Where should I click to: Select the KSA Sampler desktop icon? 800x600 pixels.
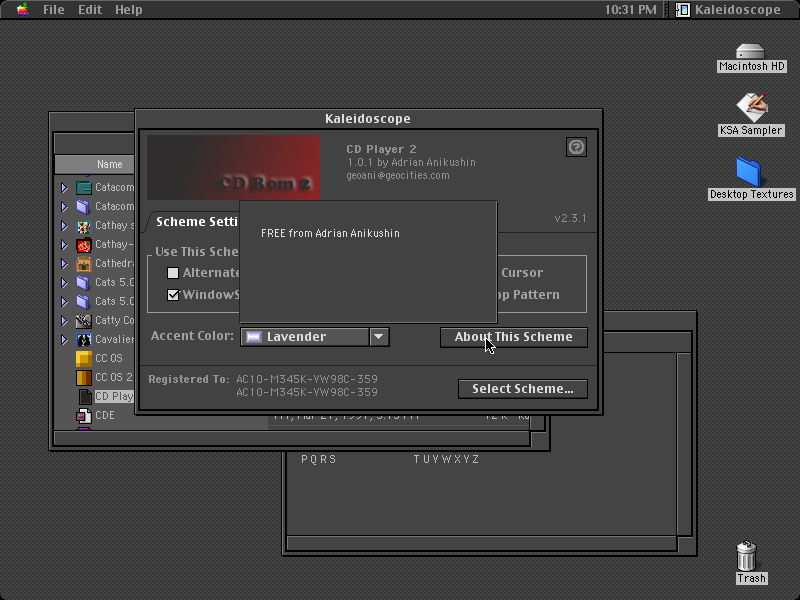click(x=752, y=108)
